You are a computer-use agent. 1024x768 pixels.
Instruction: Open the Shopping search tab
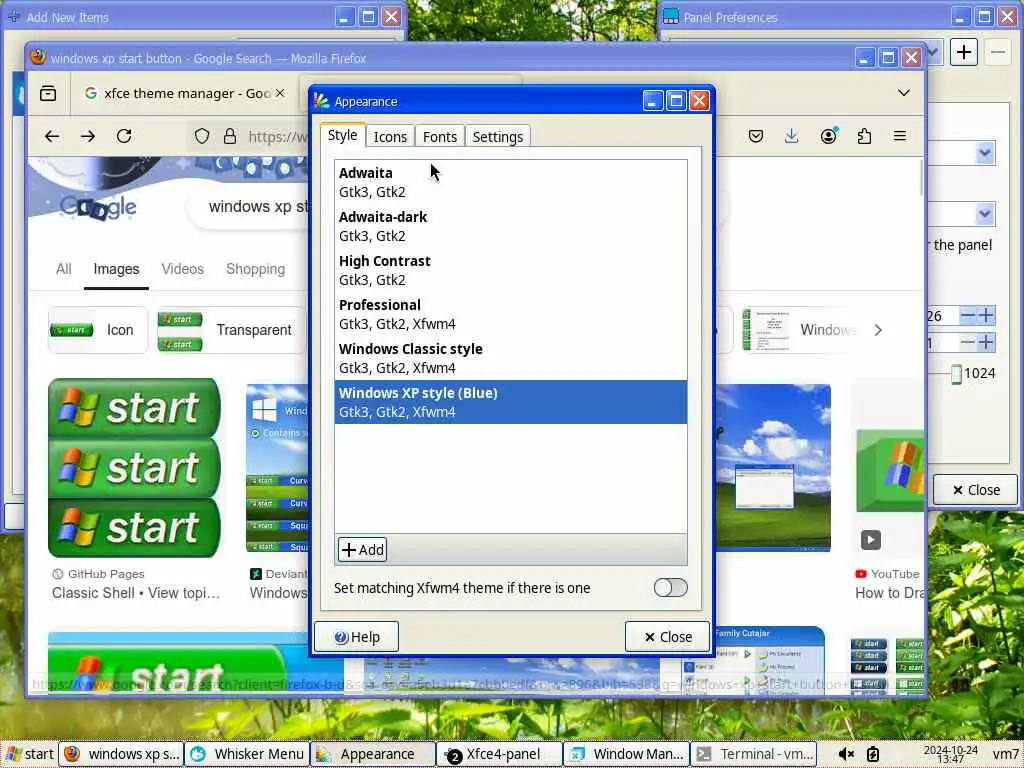tap(255, 269)
